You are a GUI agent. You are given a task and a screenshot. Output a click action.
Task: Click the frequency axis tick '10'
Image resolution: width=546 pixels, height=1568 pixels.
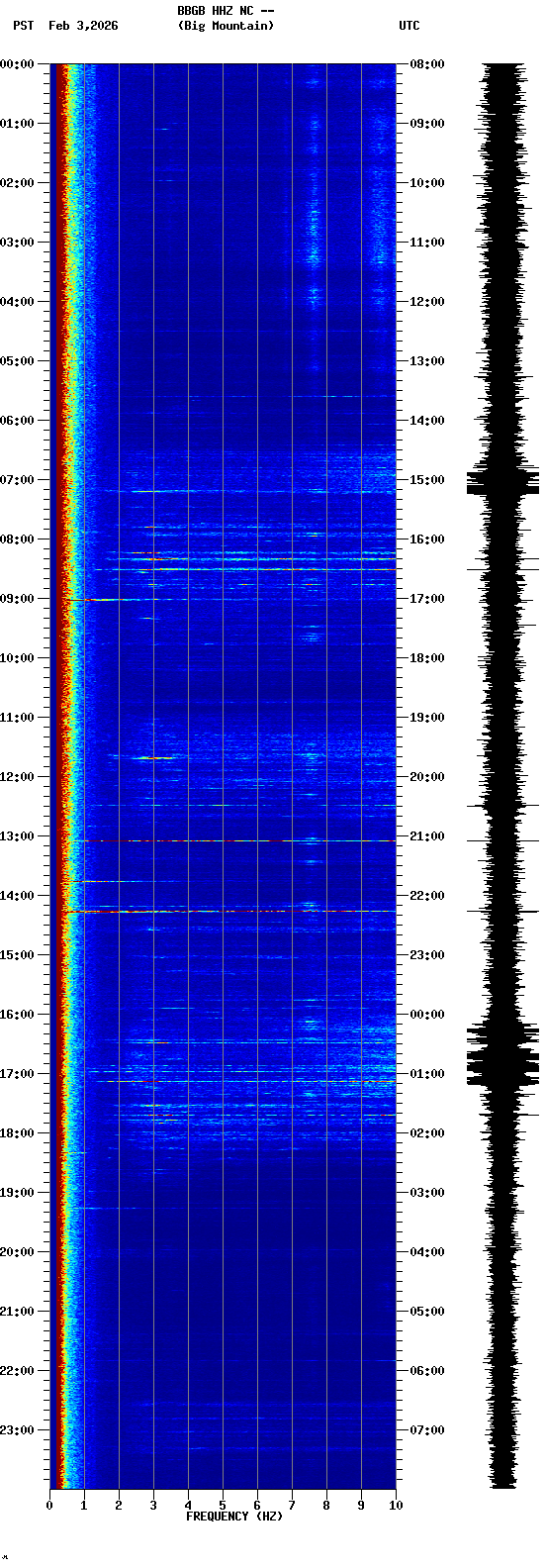[396, 1506]
